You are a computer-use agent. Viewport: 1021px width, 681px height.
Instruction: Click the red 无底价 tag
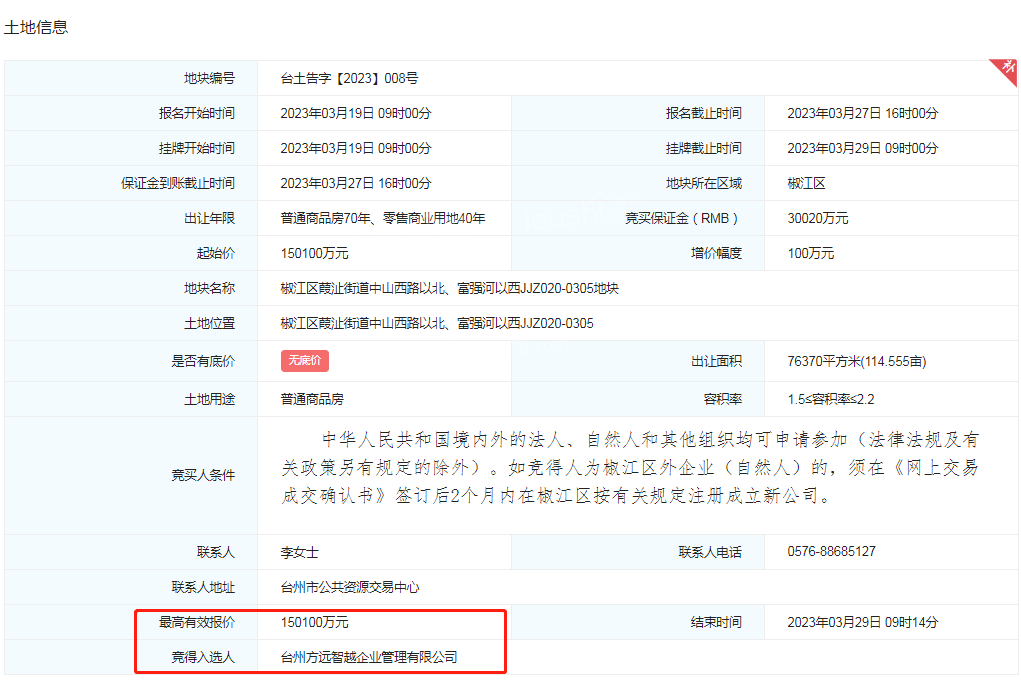[304, 361]
